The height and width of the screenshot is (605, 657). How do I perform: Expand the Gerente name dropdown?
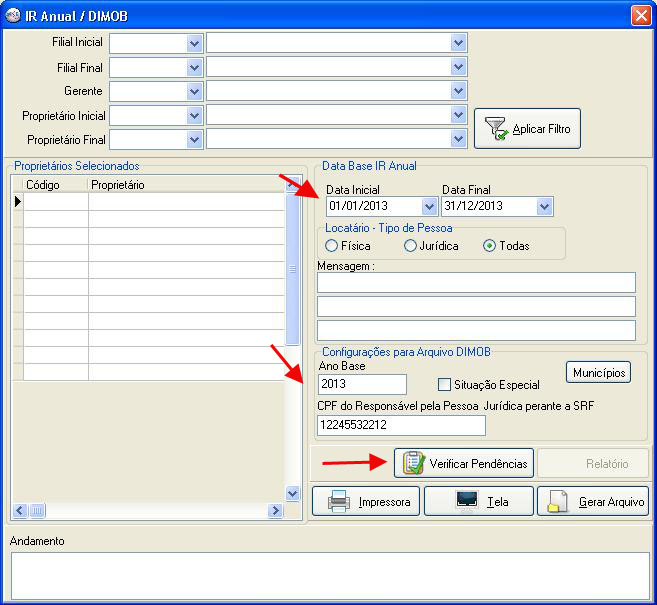pos(458,91)
